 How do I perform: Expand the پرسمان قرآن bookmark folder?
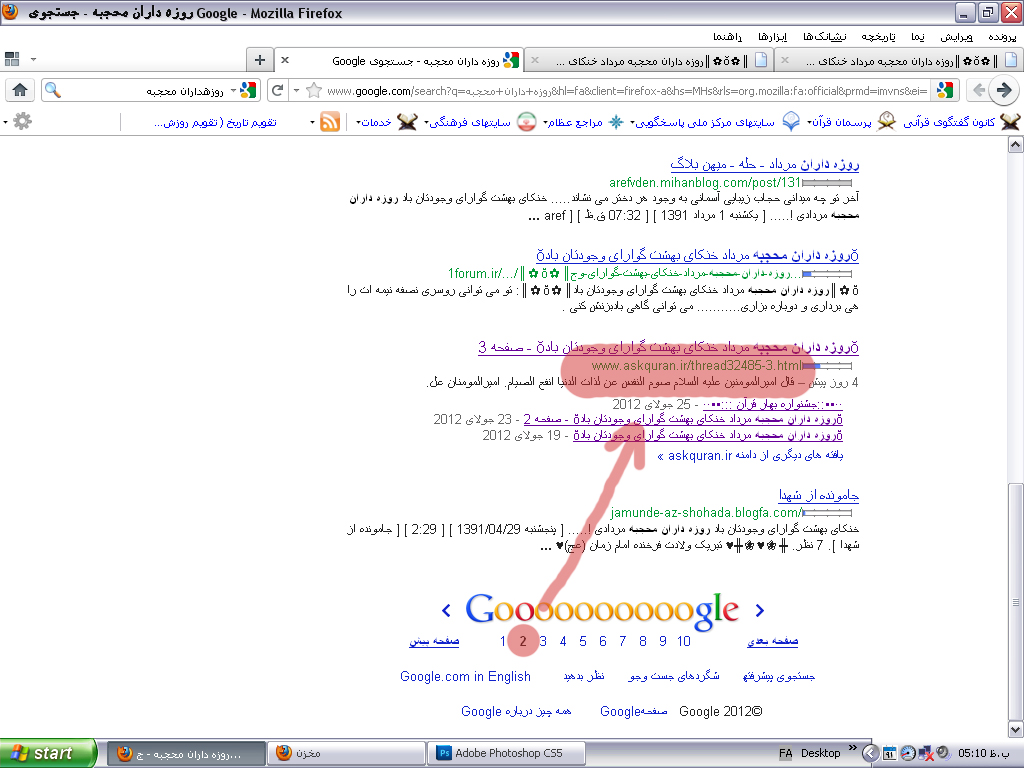click(839, 122)
